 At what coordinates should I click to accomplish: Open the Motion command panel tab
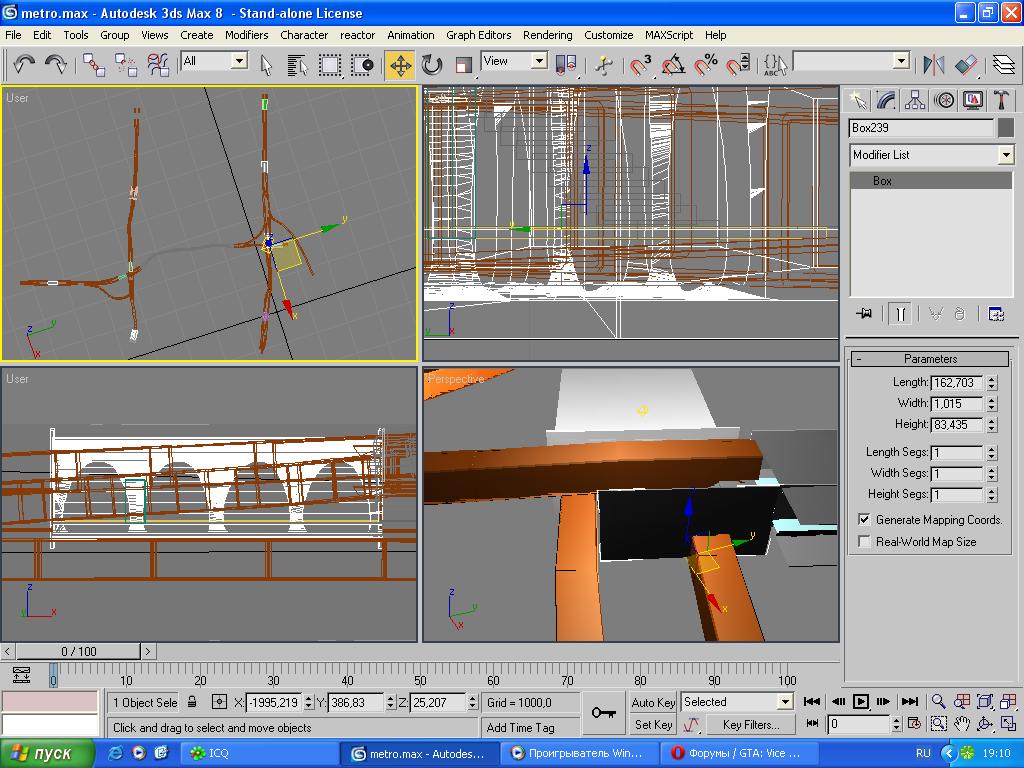pyautogui.click(x=944, y=100)
